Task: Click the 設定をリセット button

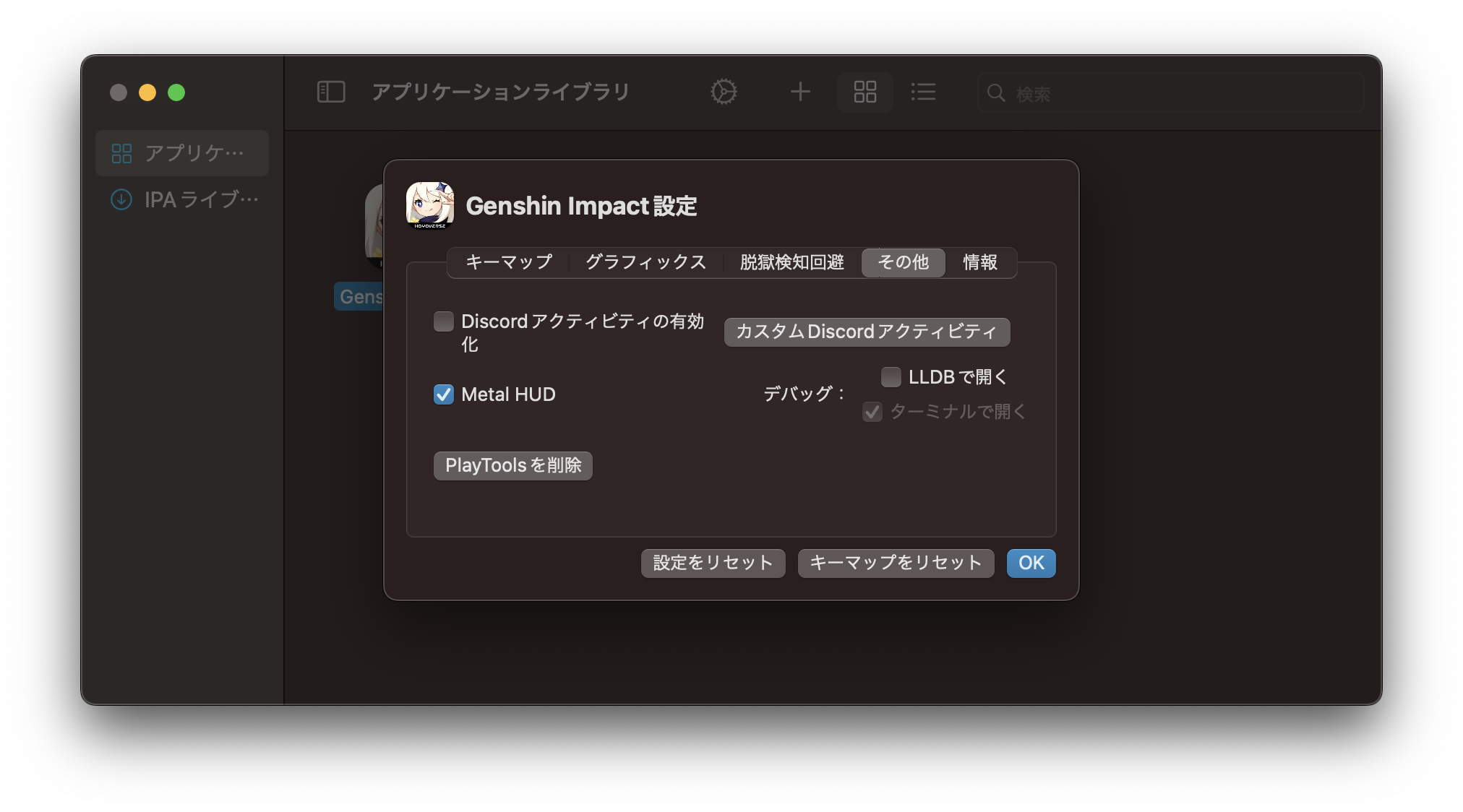Action: 713,563
